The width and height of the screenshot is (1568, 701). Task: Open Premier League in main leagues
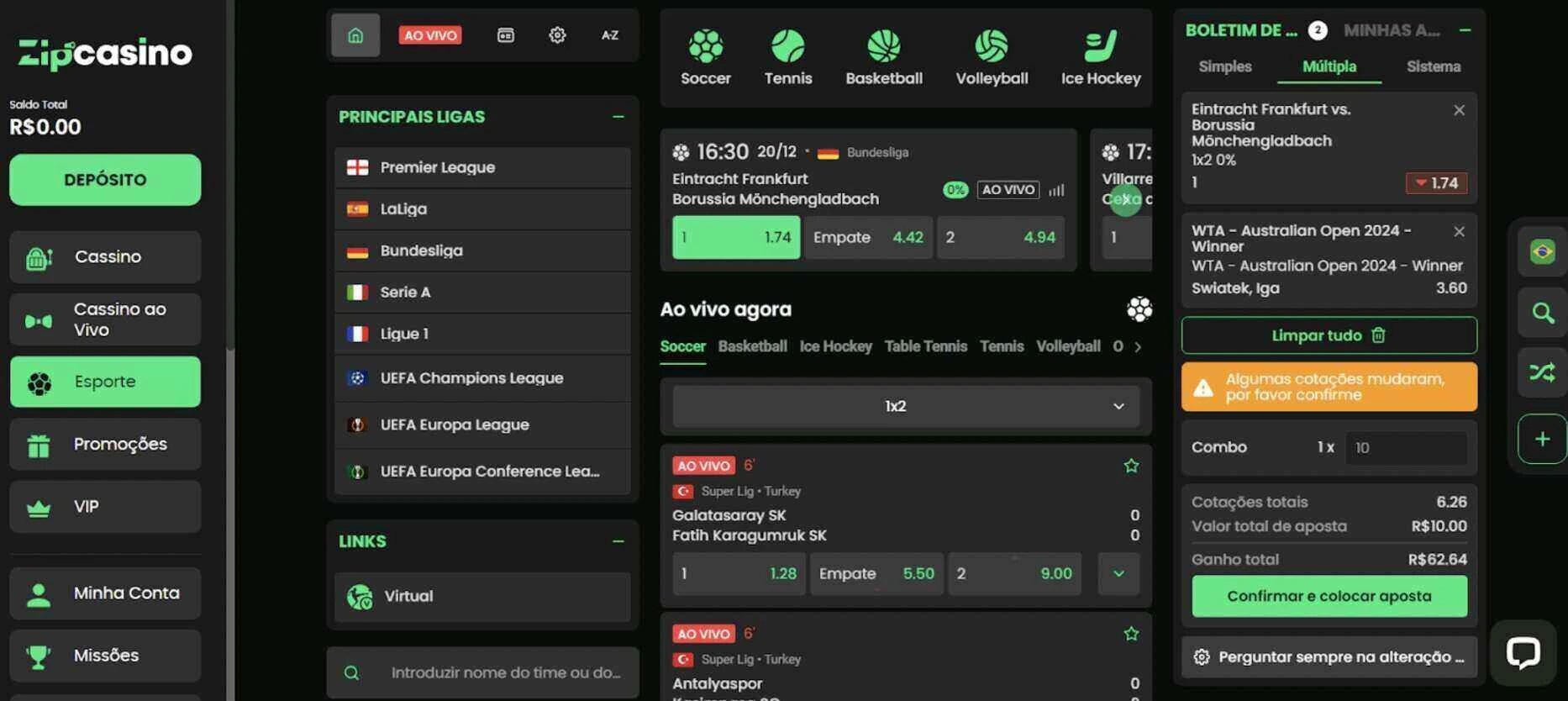pos(482,167)
